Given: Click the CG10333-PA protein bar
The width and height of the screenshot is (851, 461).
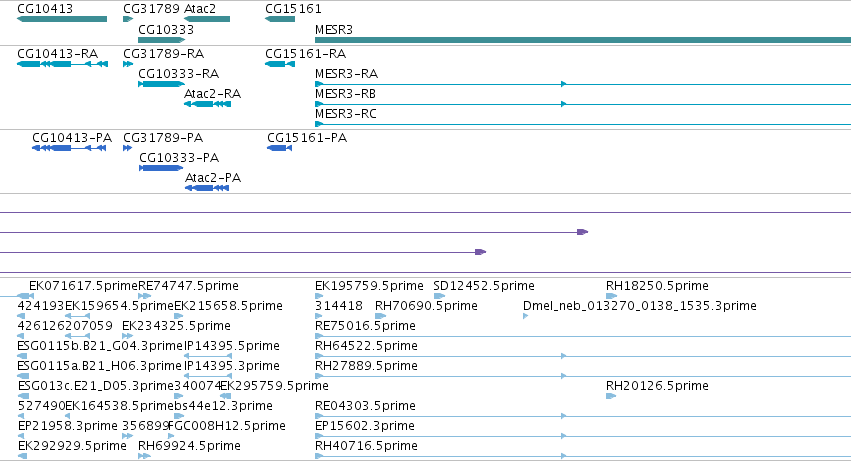Looking at the screenshot, I should click(x=161, y=168).
